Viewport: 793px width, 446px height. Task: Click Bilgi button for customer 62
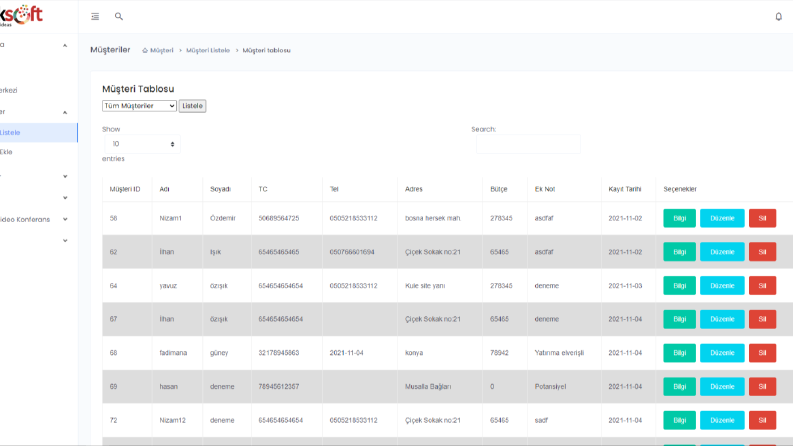[679, 252]
